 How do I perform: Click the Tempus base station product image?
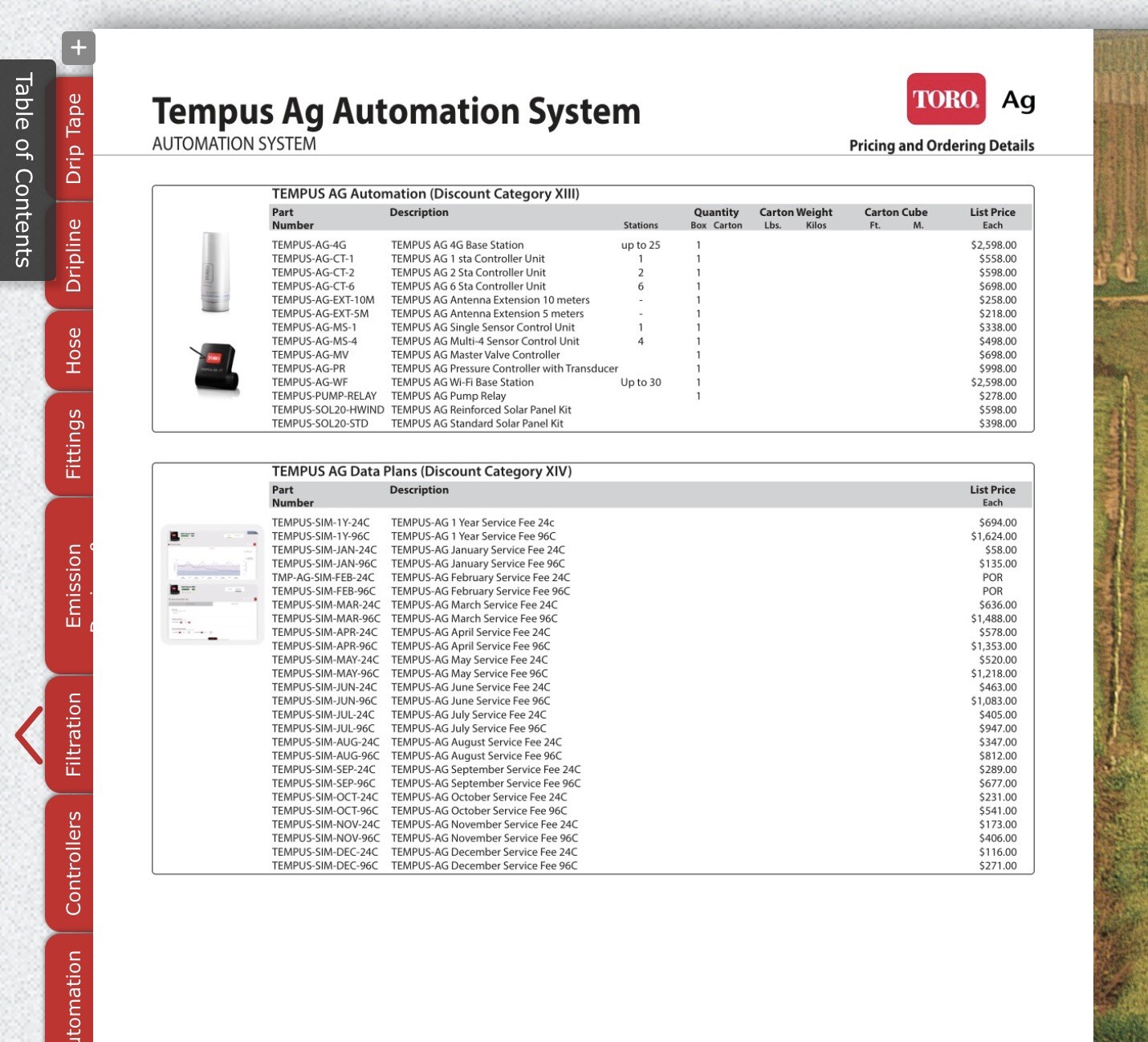[214, 272]
